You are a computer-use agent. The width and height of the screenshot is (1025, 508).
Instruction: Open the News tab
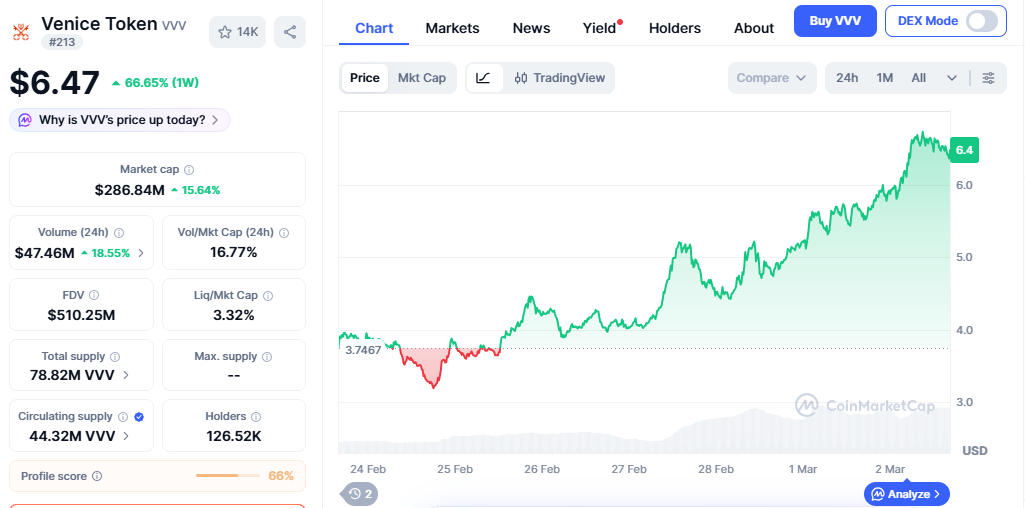531,28
